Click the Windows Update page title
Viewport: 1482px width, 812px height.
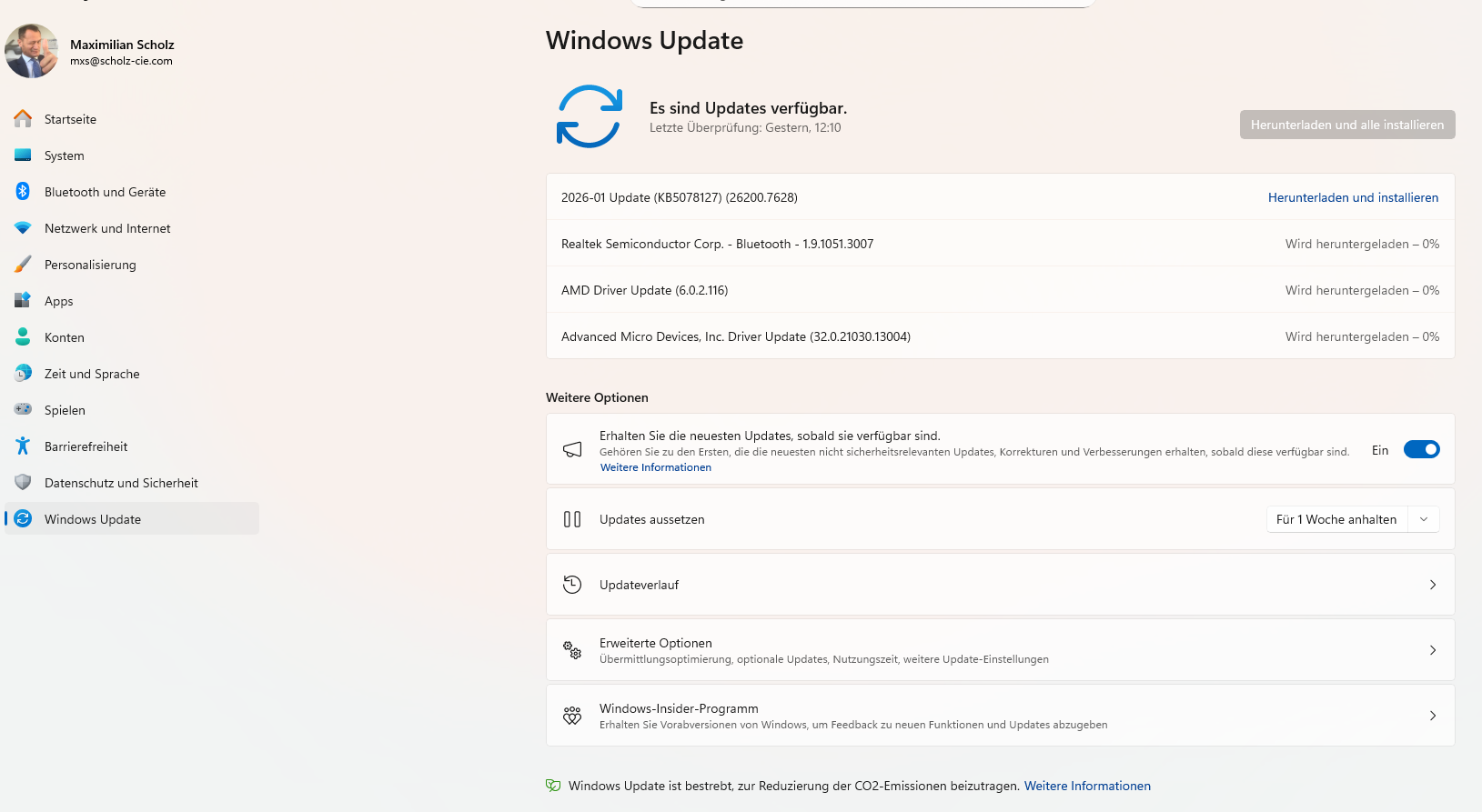(644, 40)
